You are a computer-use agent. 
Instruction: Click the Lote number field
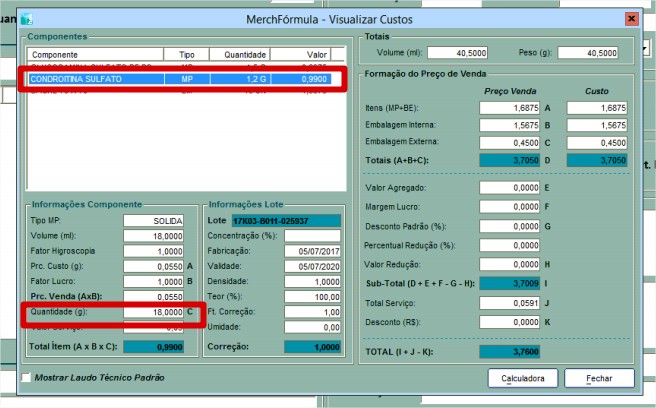tap(285, 220)
